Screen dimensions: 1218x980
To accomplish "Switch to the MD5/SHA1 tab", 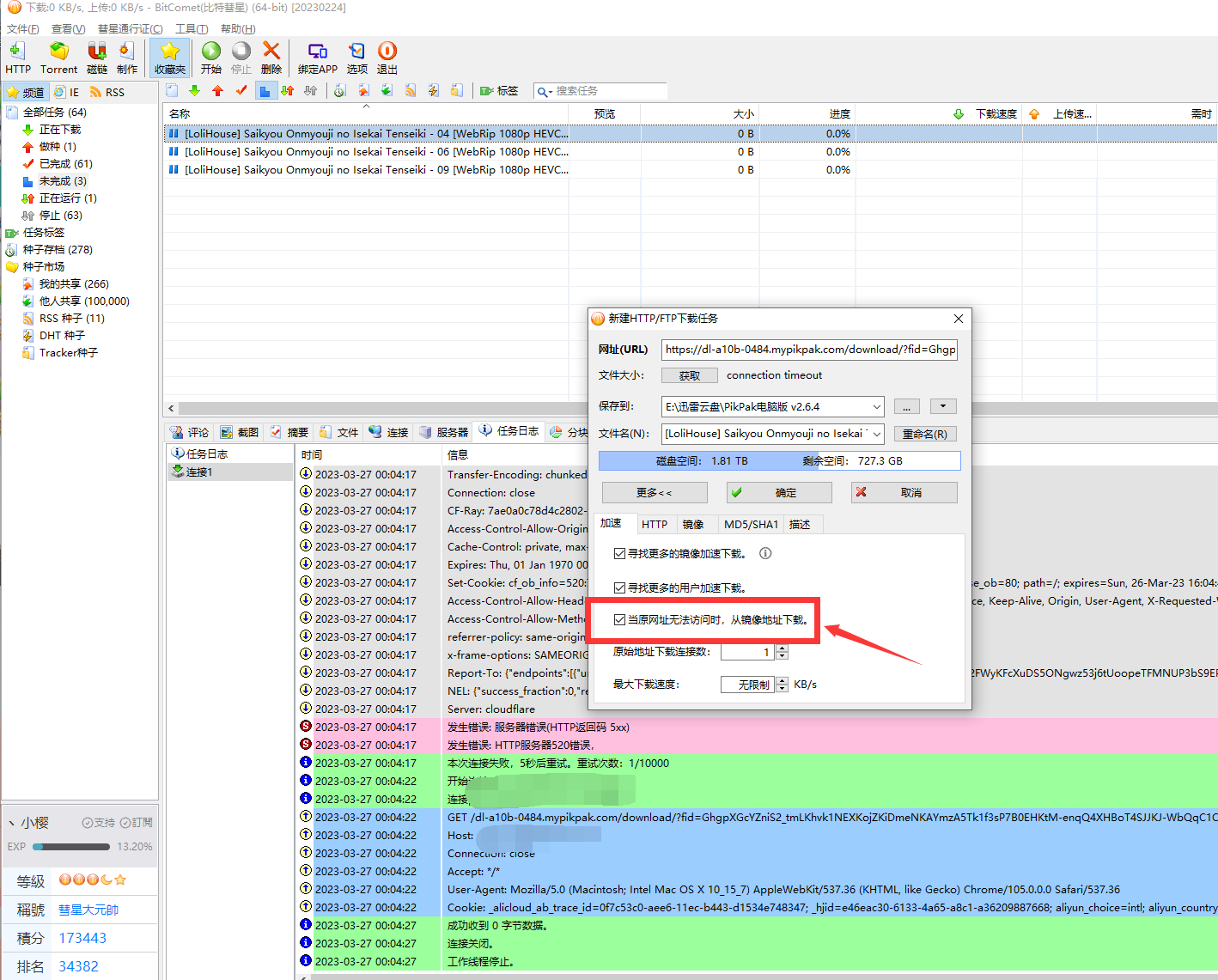I will (751, 524).
